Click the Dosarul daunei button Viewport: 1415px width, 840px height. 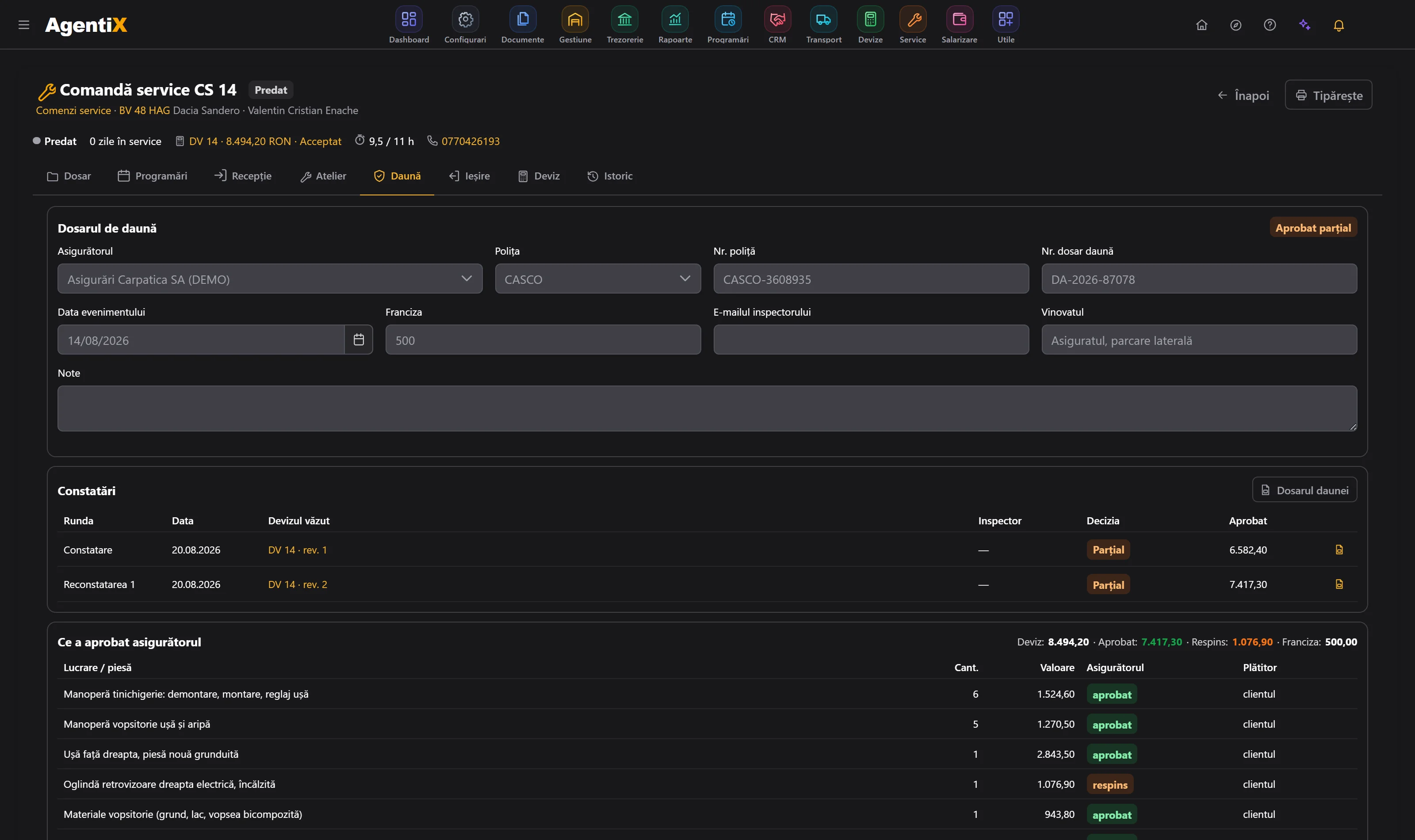[x=1304, y=490]
